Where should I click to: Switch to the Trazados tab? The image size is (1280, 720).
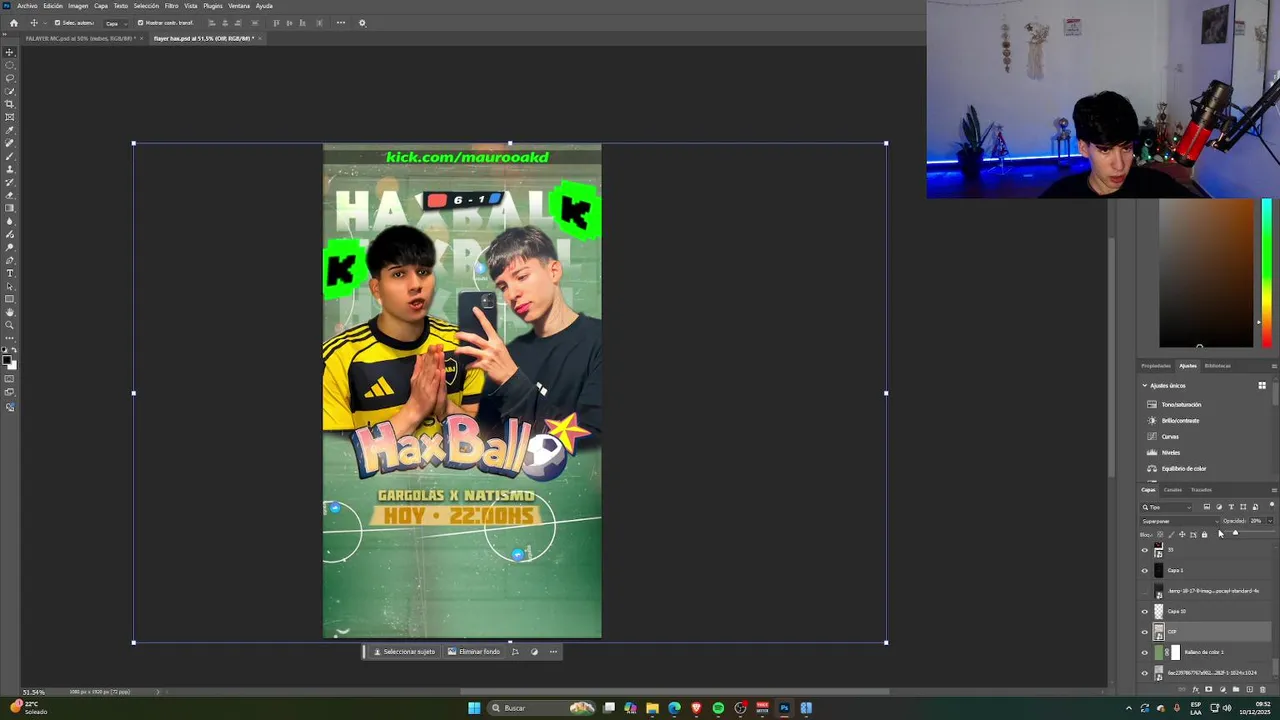(1201, 490)
